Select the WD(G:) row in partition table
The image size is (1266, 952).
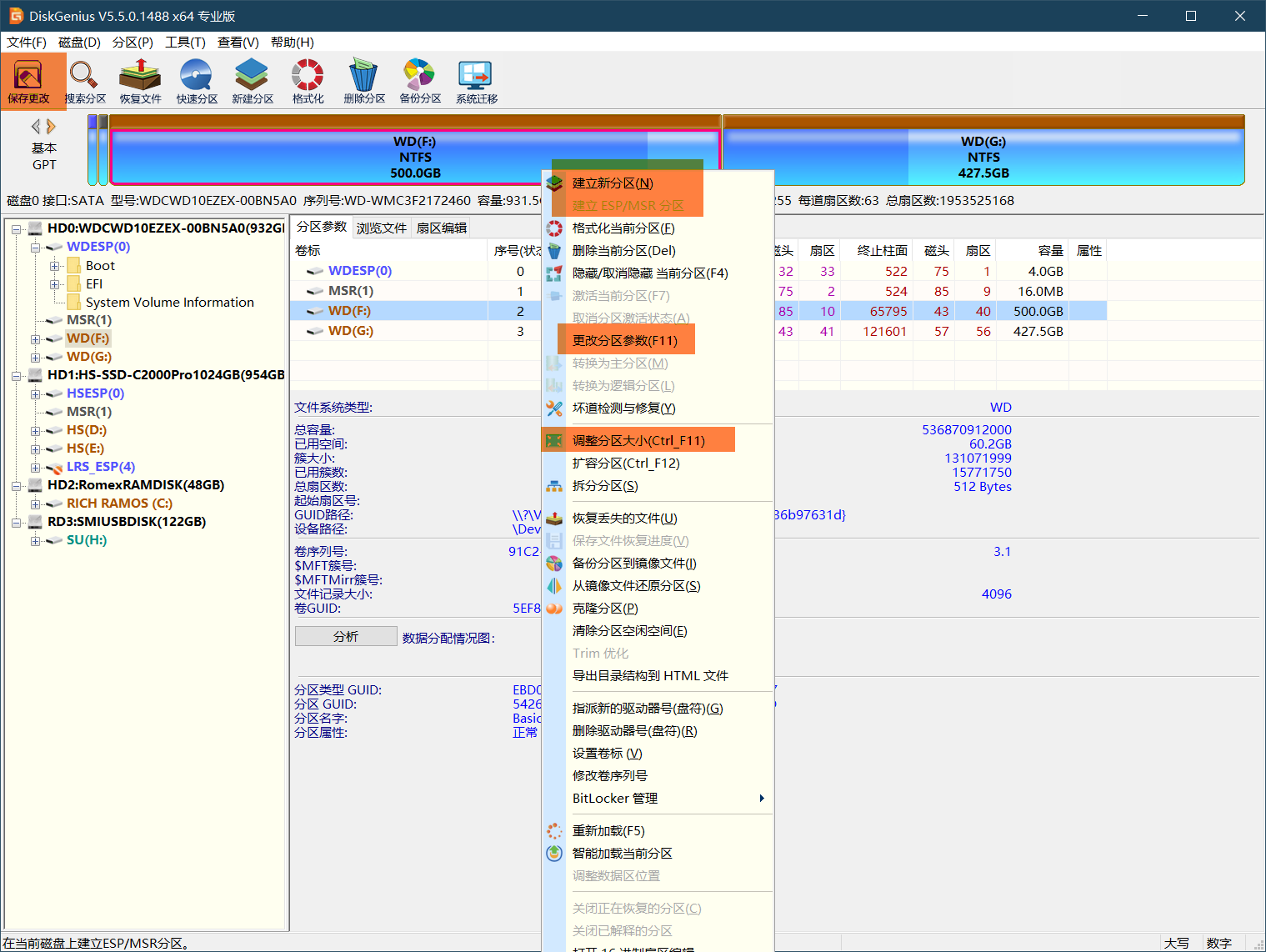pyautogui.click(x=698, y=331)
